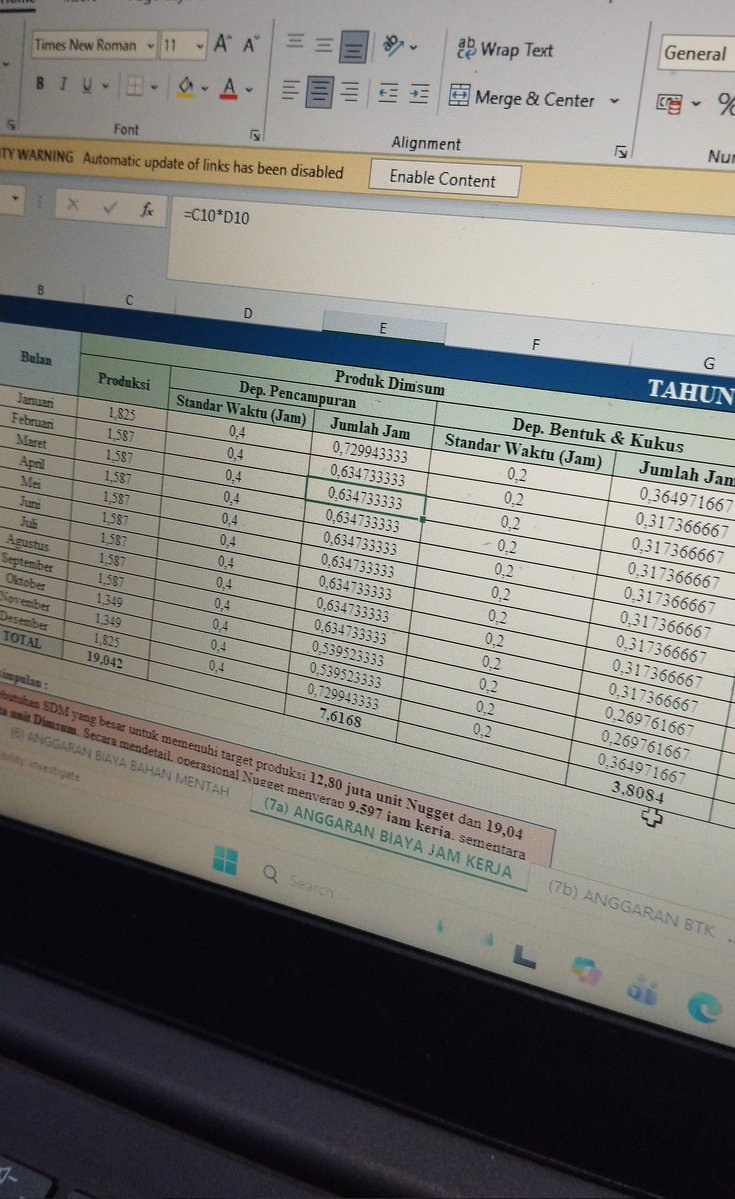Image resolution: width=735 pixels, height=1199 pixels.
Task: Click Insert Function fx icon
Action: pyautogui.click(x=147, y=209)
